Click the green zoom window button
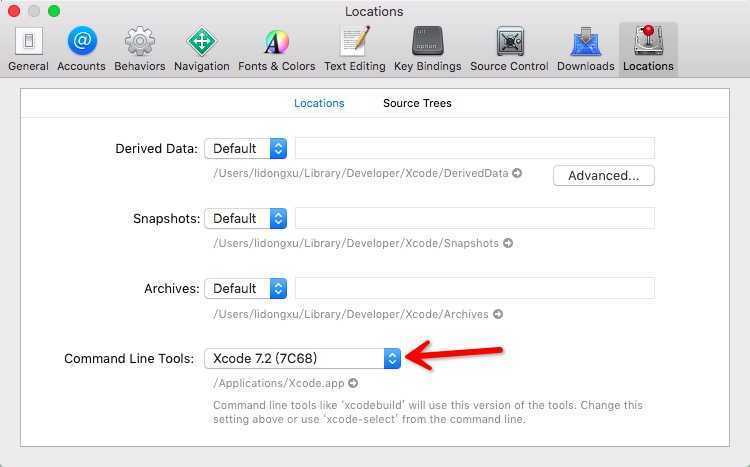 coord(54,11)
